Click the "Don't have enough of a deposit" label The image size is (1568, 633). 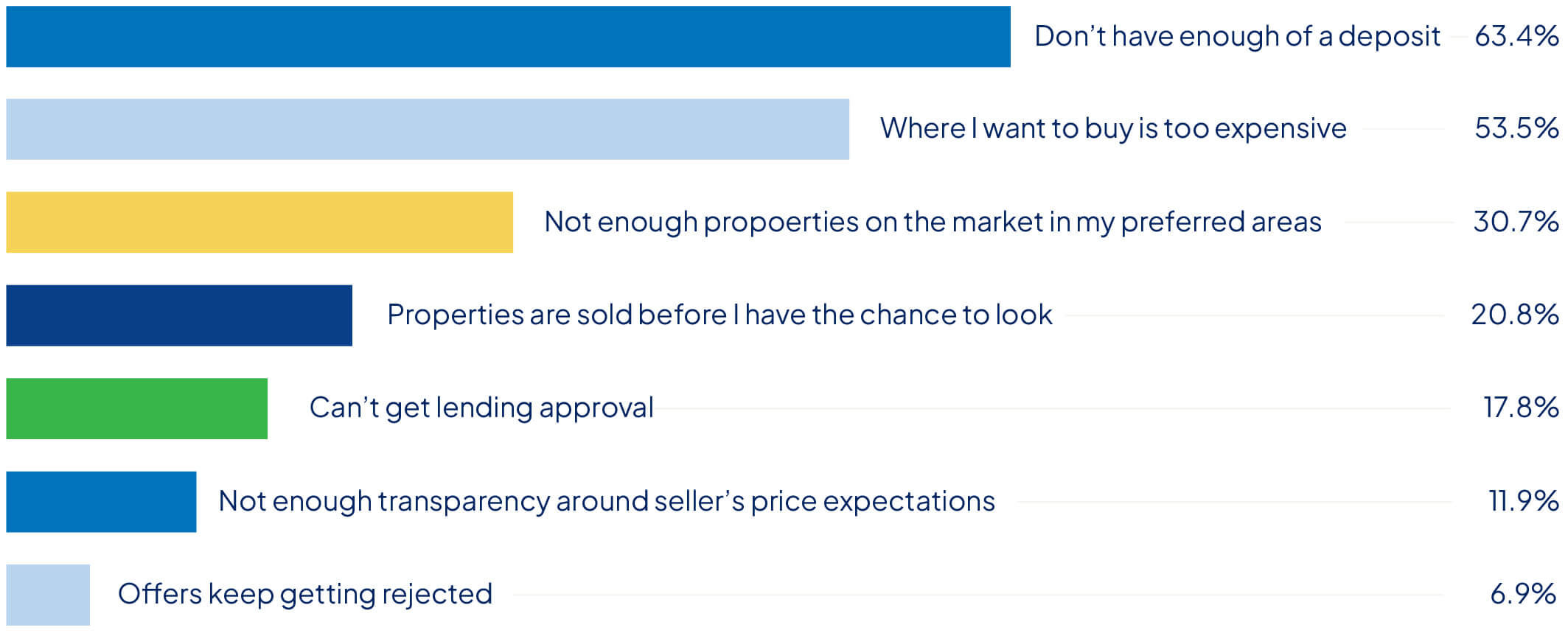1237,36
